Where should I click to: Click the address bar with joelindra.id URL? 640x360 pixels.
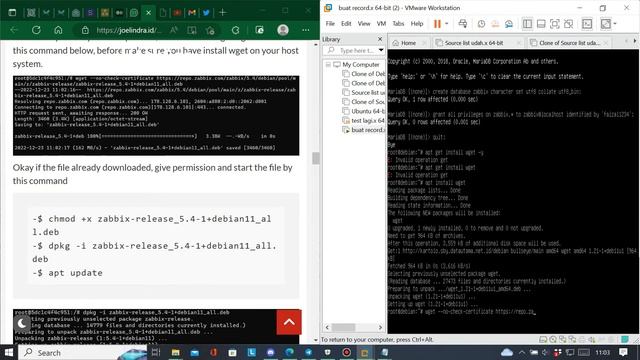pyautogui.click(x=129, y=30)
